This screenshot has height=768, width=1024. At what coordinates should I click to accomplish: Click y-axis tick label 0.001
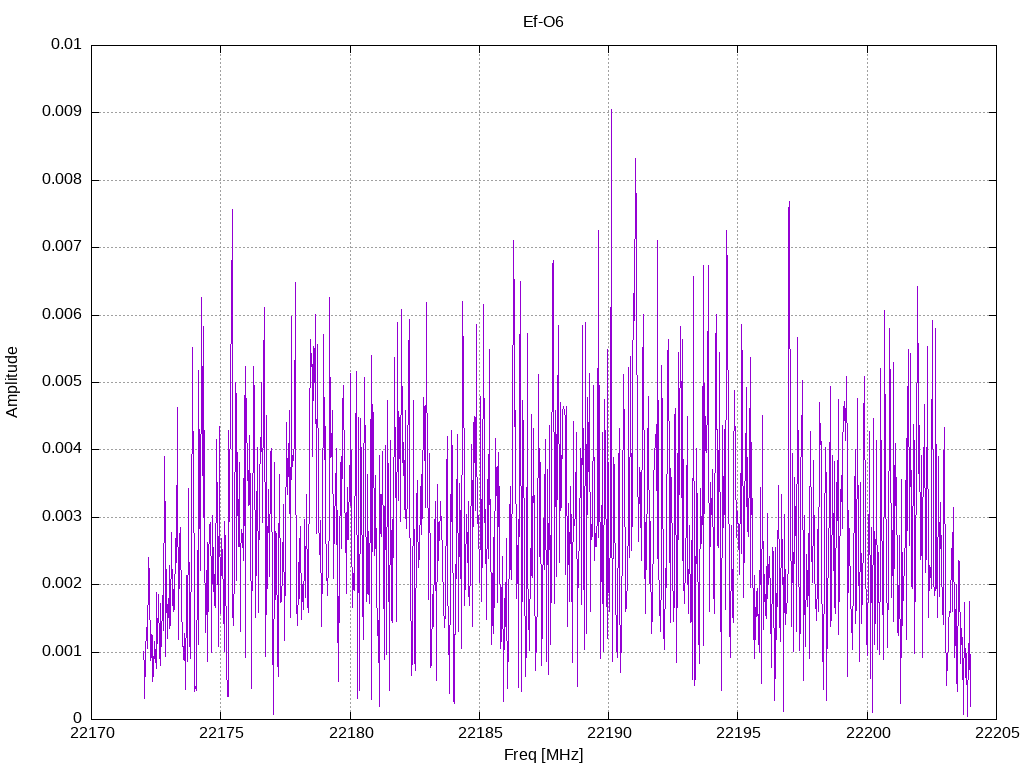coord(62,651)
